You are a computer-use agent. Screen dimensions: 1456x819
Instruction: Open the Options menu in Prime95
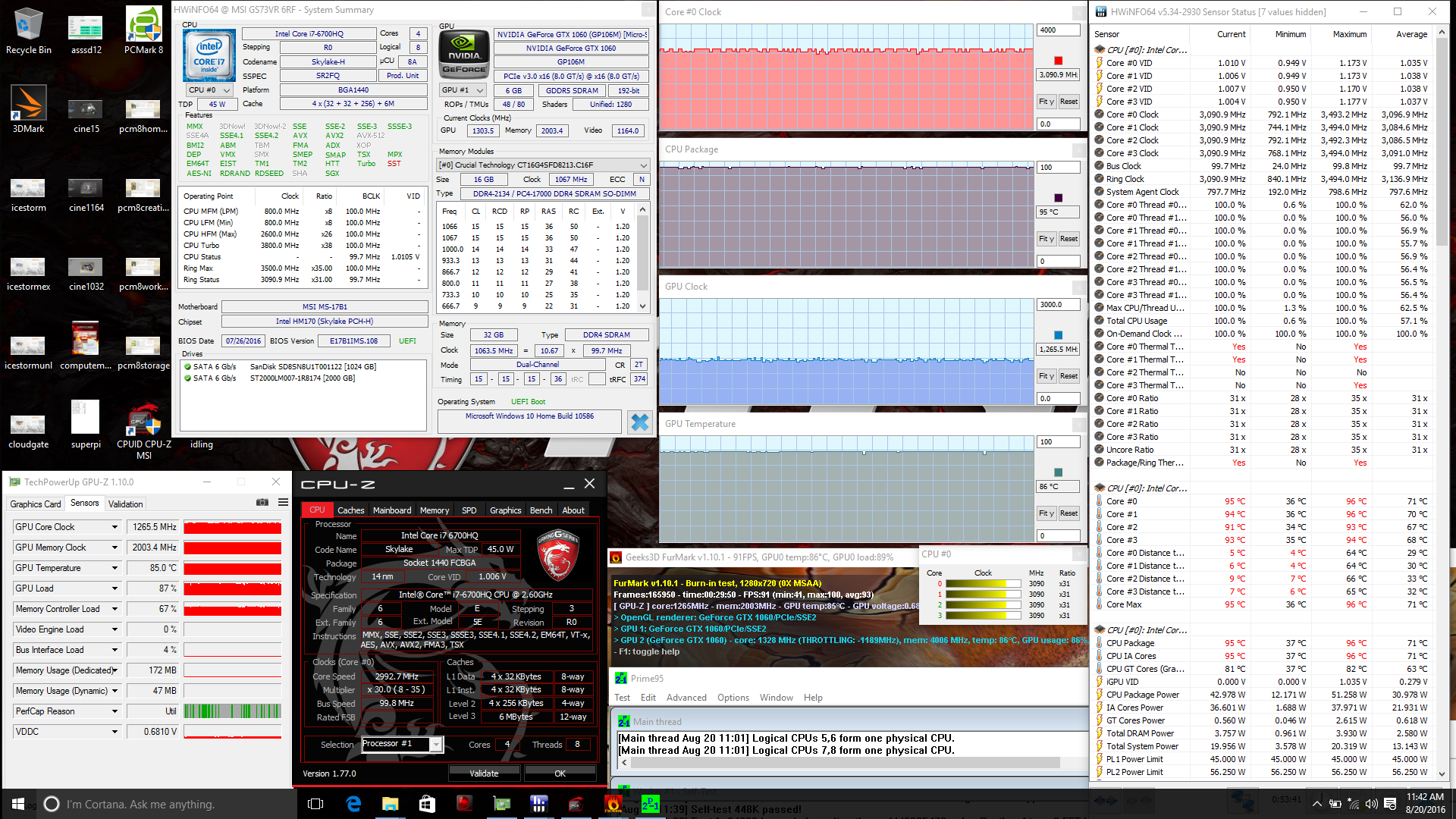733,698
